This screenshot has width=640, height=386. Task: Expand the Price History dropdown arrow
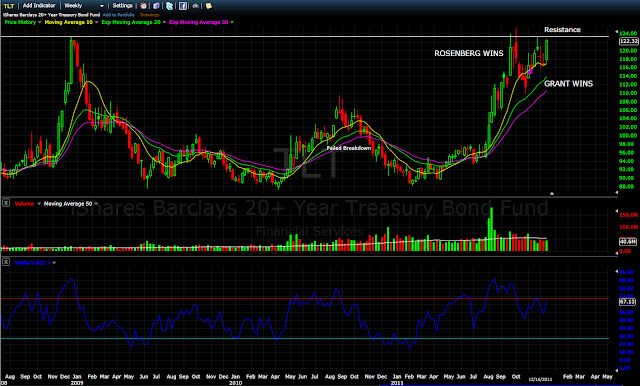(40, 22)
